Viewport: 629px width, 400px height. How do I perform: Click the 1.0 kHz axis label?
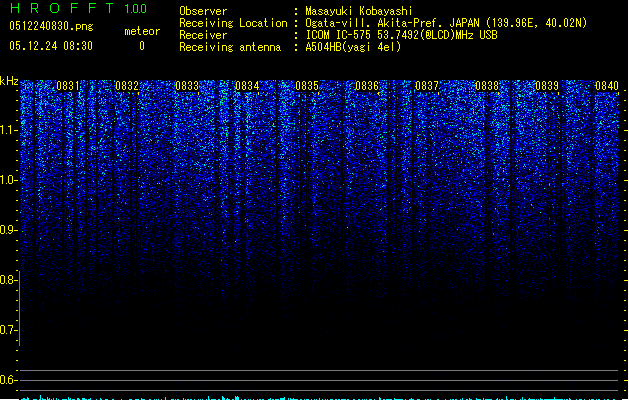(8, 180)
